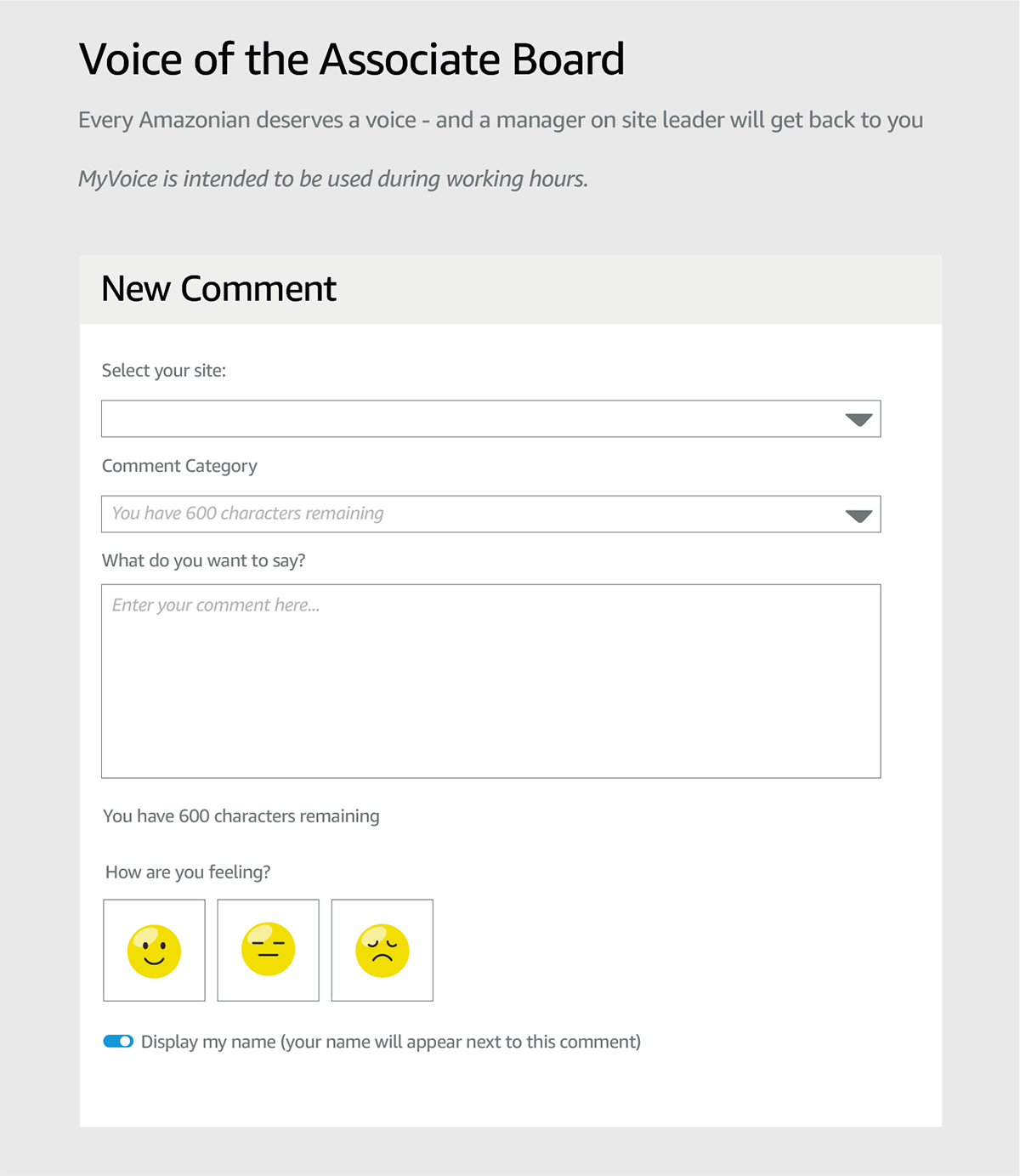Focus the Enter your comment here text area
This screenshot has width=1020, height=1176.
coord(490,681)
